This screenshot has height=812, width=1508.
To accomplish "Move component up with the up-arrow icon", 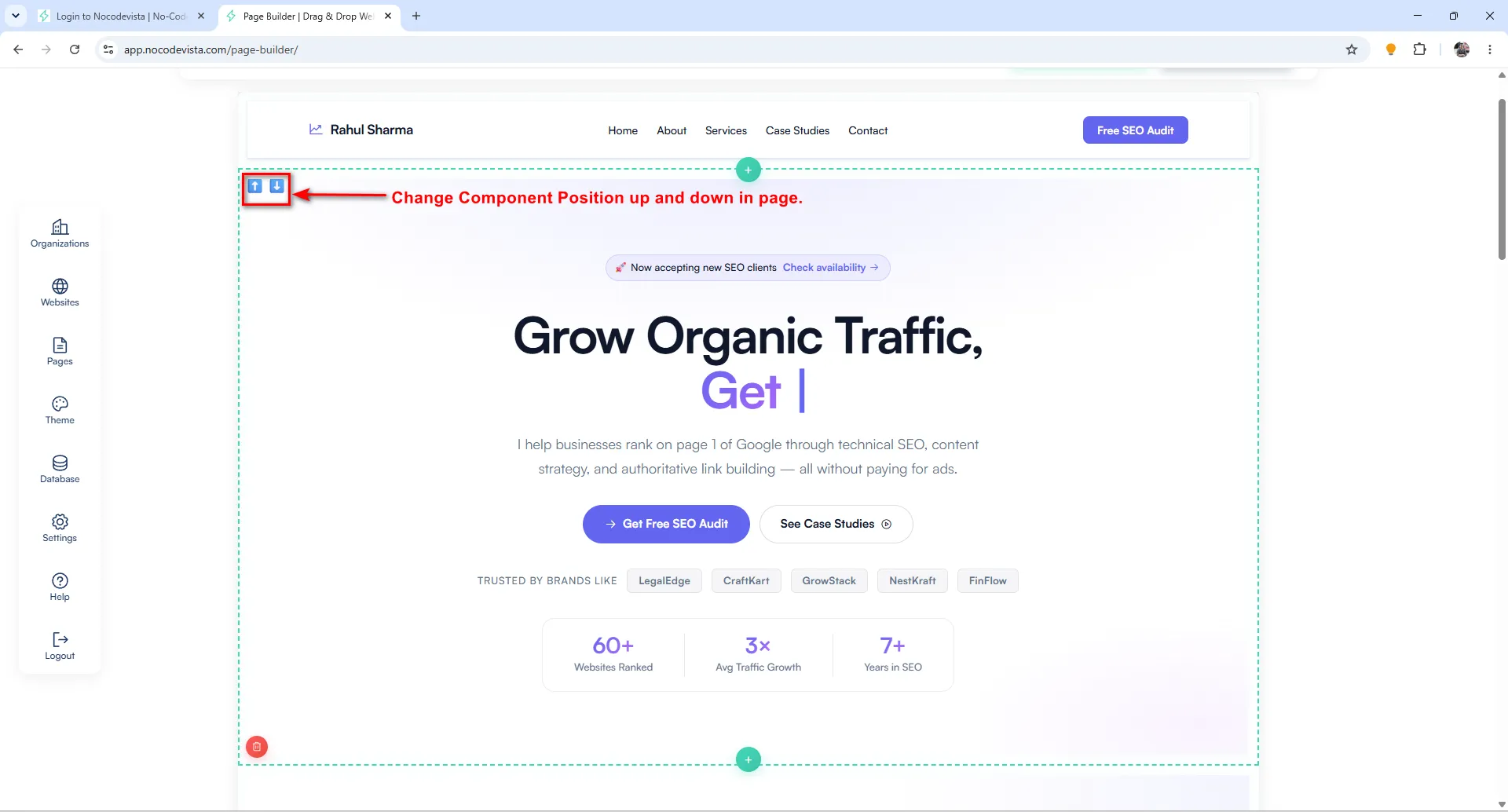I will 255,186.
